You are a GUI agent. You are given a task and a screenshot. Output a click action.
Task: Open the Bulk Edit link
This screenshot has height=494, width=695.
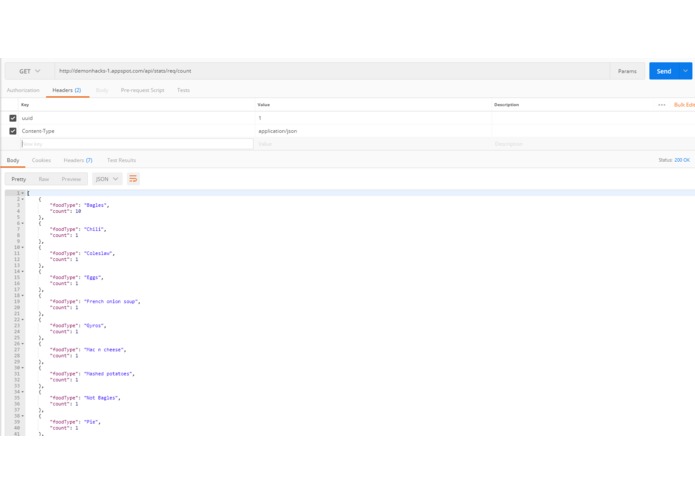(x=684, y=105)
